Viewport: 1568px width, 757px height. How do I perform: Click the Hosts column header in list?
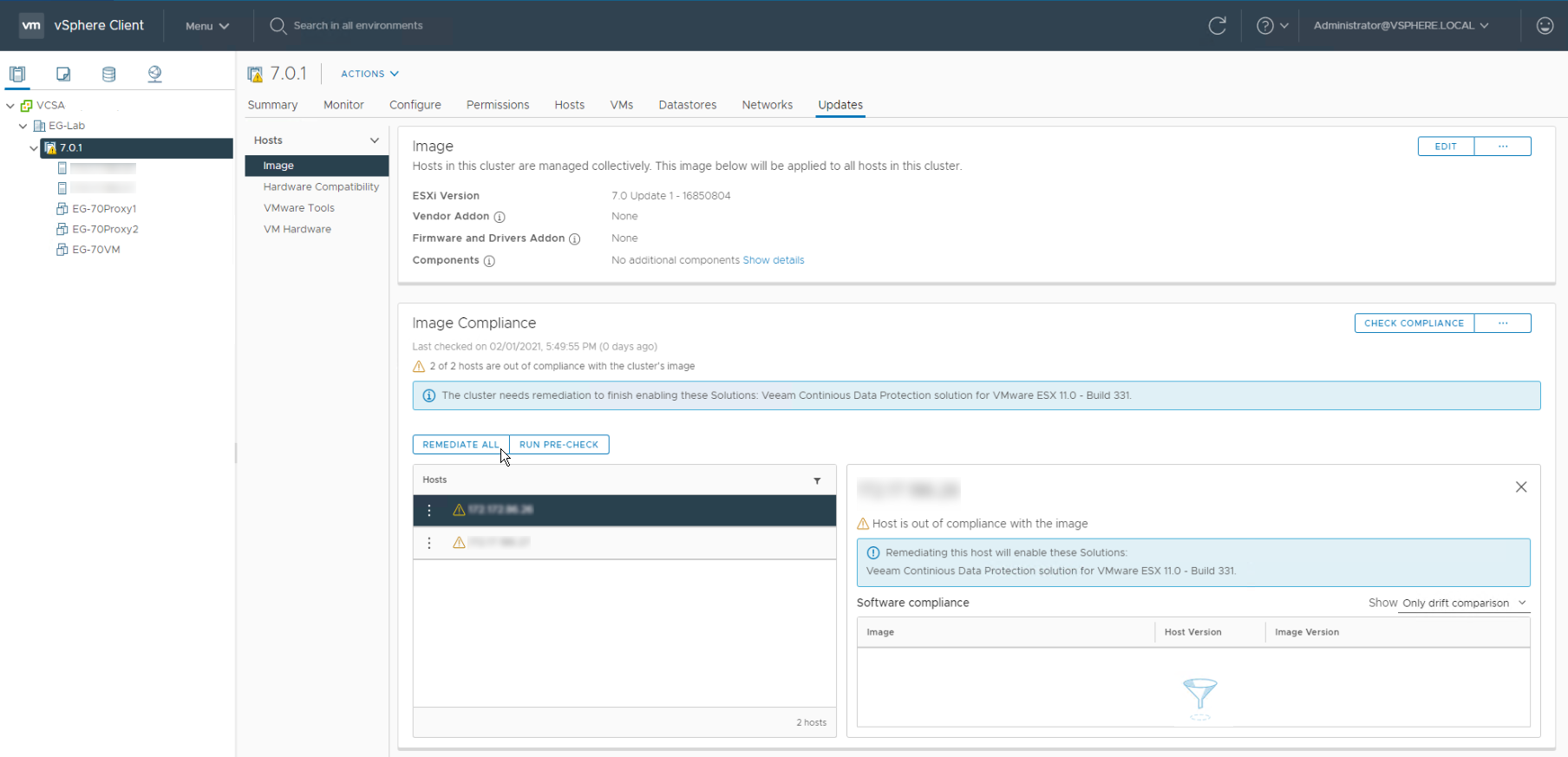pos(434,480)
